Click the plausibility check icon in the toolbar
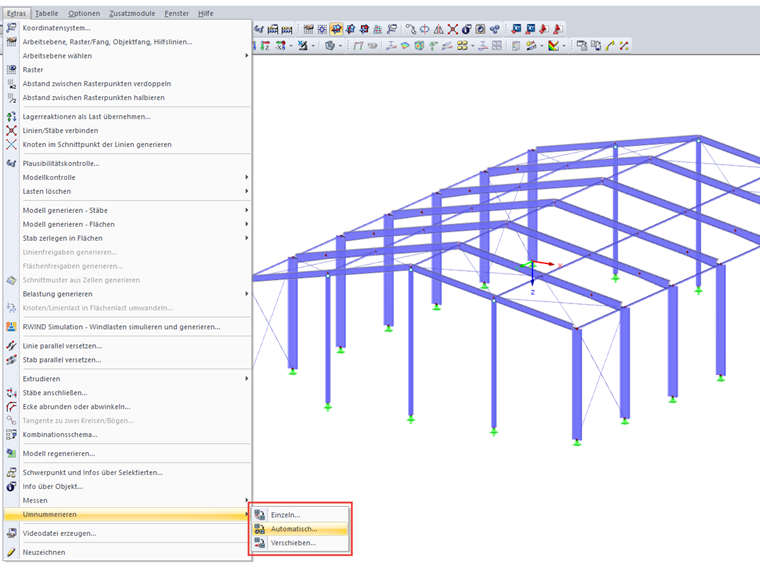760x570 pixels. point(259,29)
